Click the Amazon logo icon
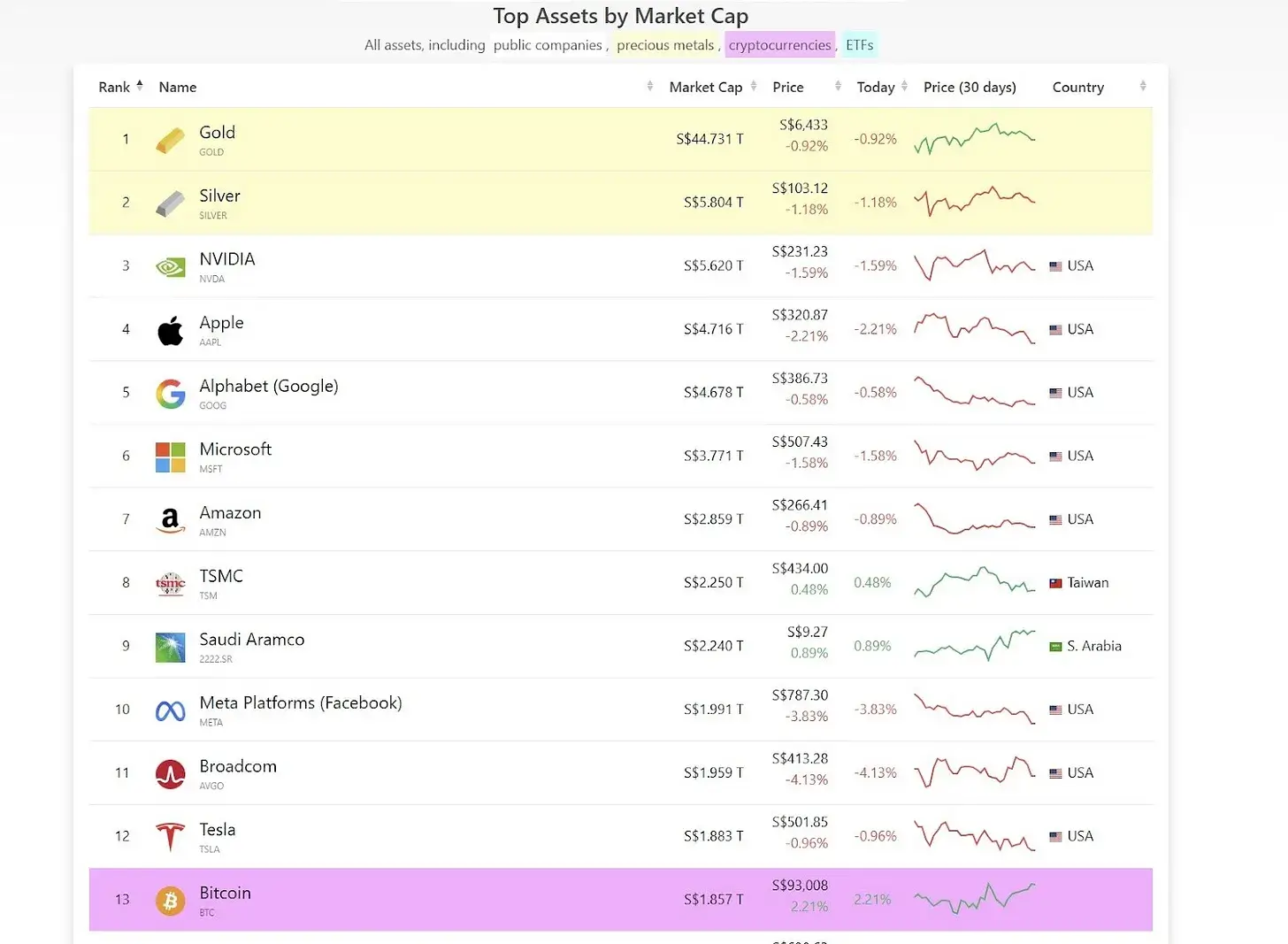1288x944 pixels. tap(170, 520)
